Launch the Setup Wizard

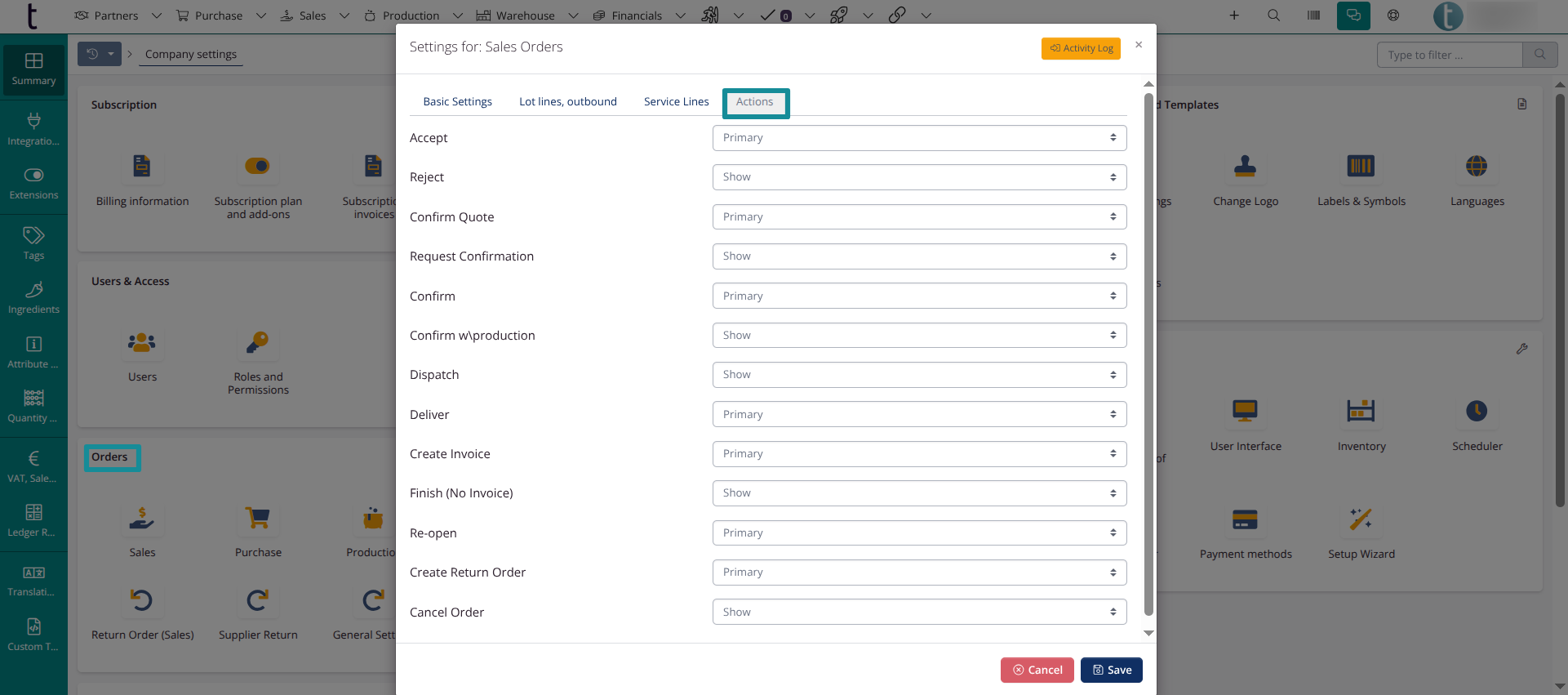[1361, 520]
